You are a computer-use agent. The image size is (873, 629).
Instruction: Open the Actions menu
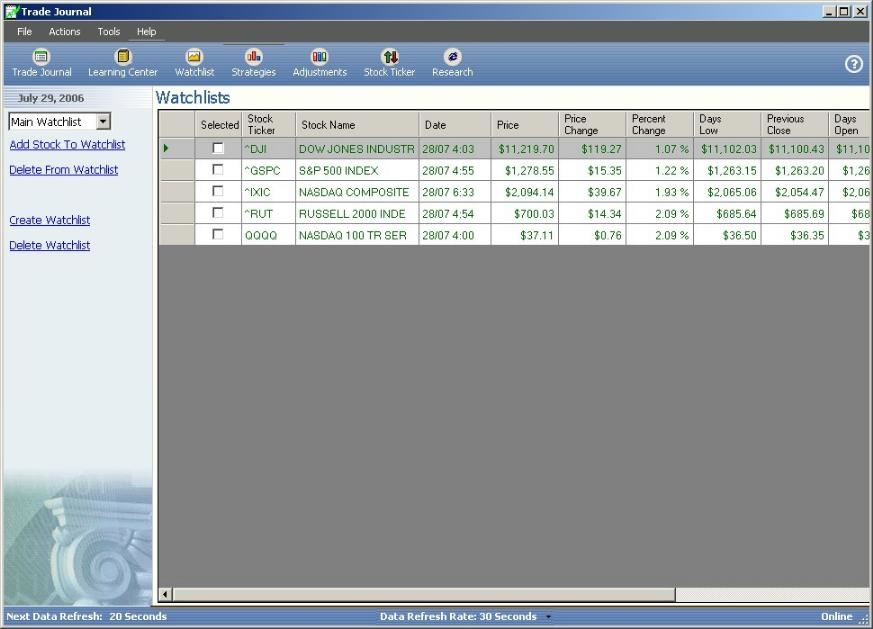coord(65,32)
